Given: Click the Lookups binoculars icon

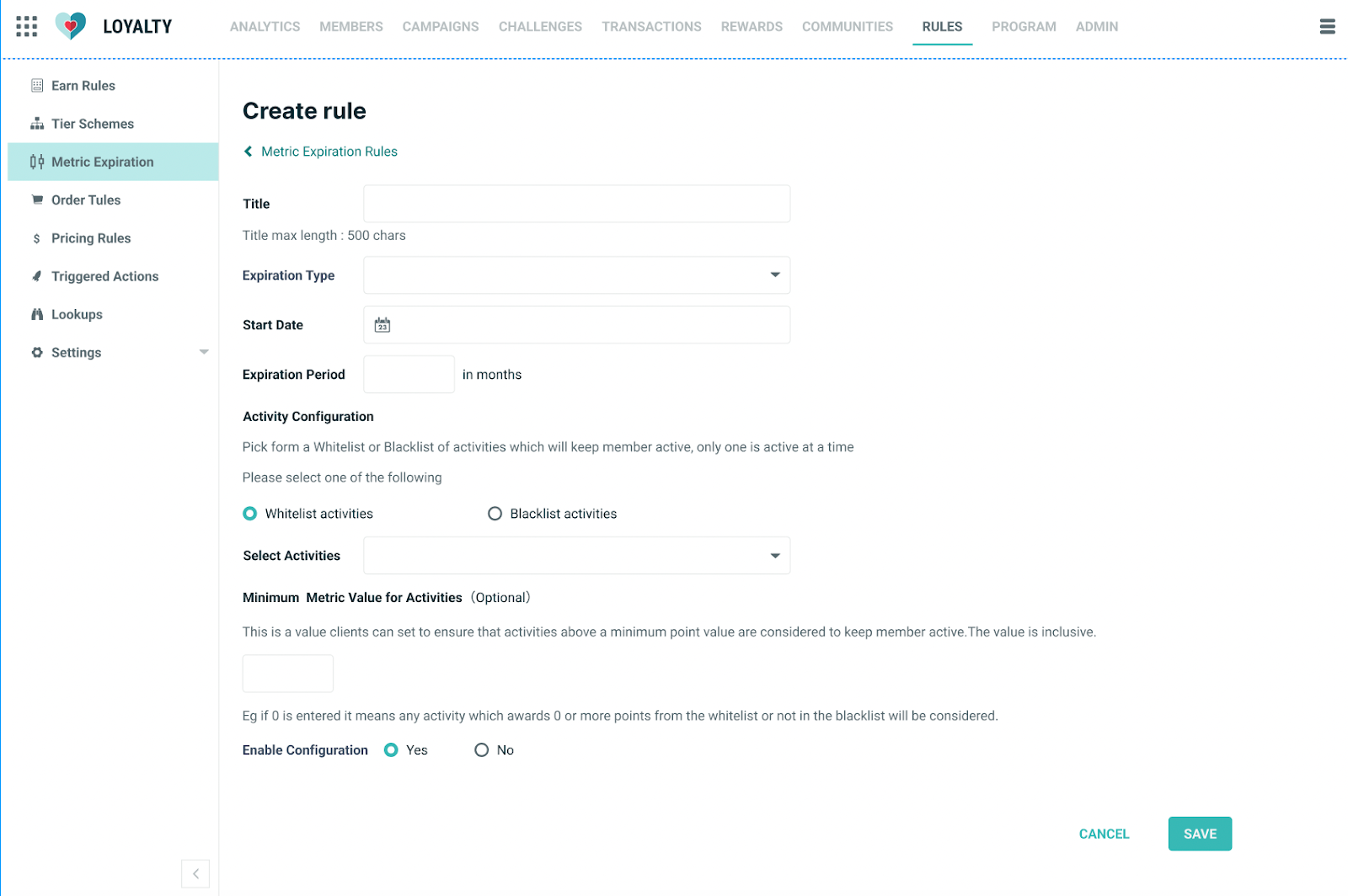Looking at the screenshot, I should pyautogui.click(x=37, y=314).
